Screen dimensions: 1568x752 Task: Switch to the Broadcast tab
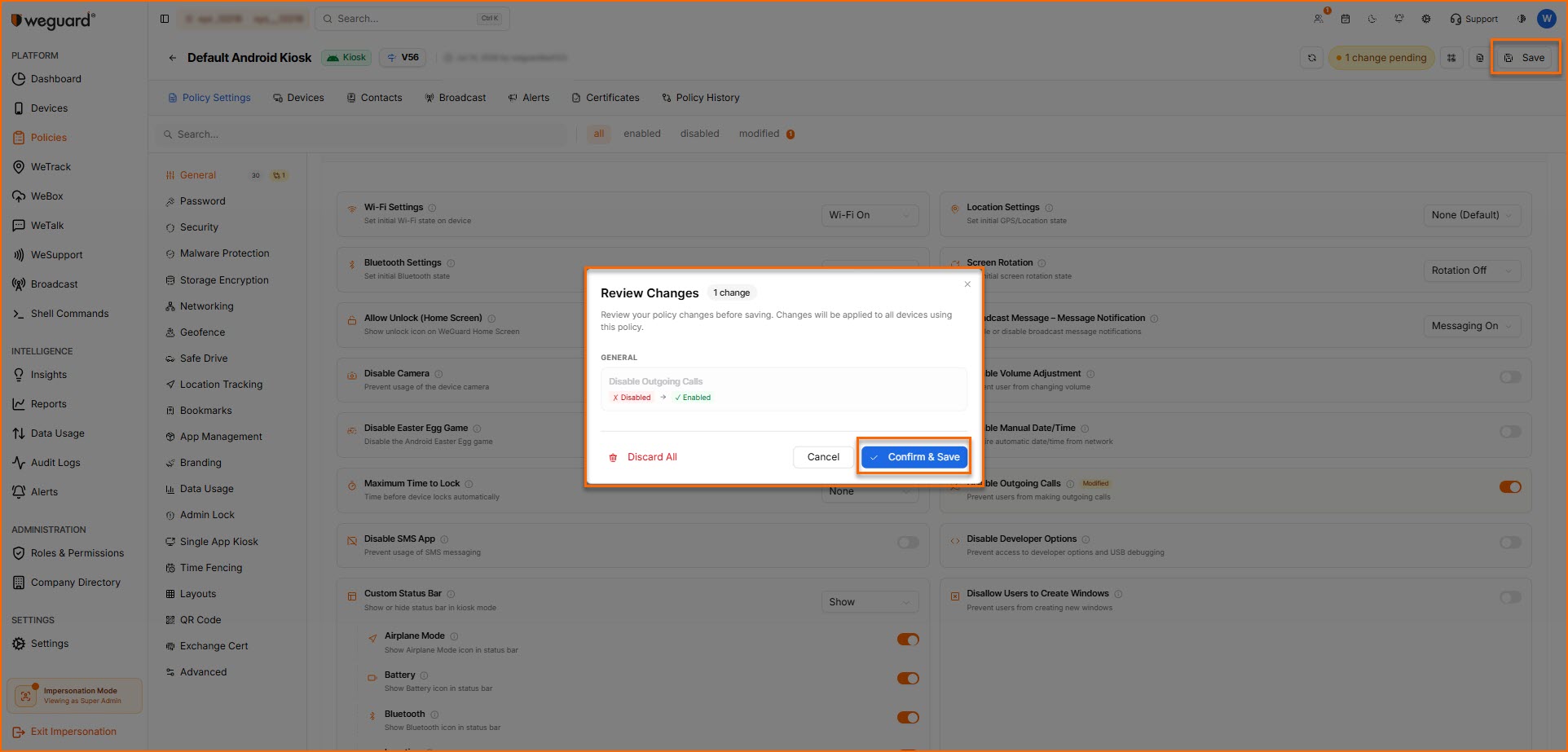[x=455, y=98]
